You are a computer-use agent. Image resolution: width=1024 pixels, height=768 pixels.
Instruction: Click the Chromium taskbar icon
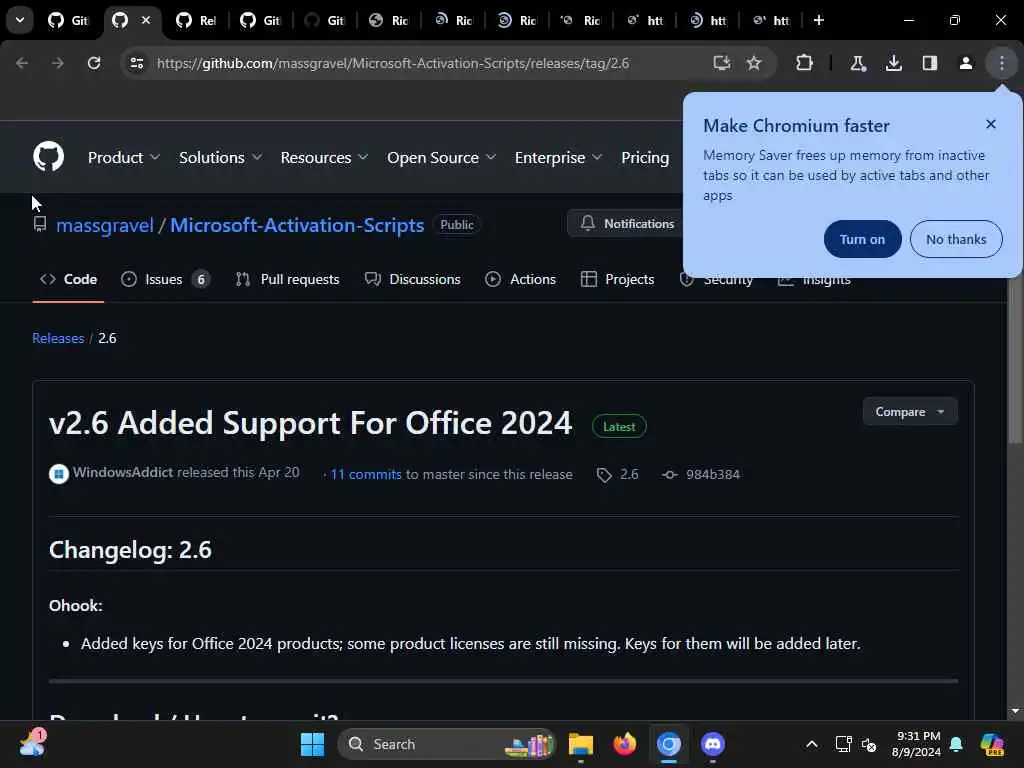click(669, 744)
